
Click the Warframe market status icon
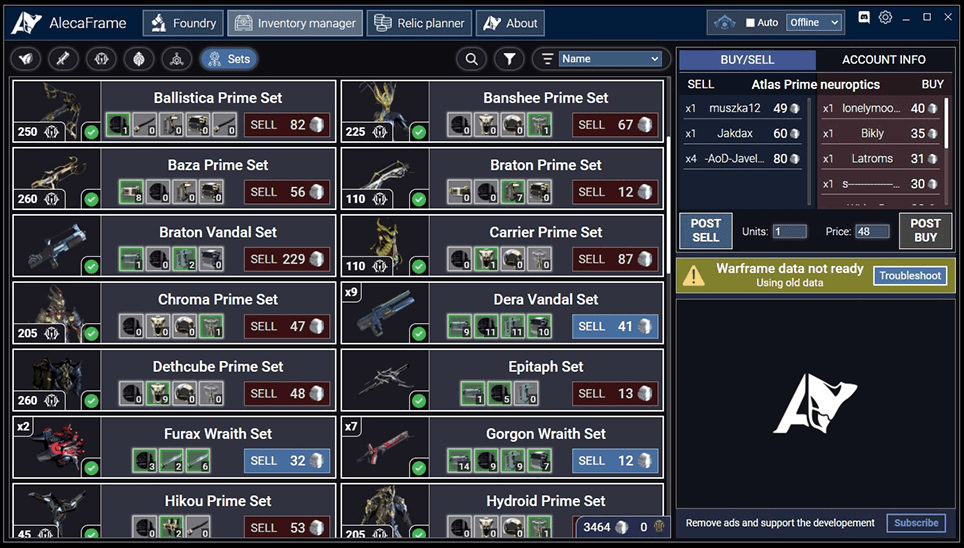(724, 23)
